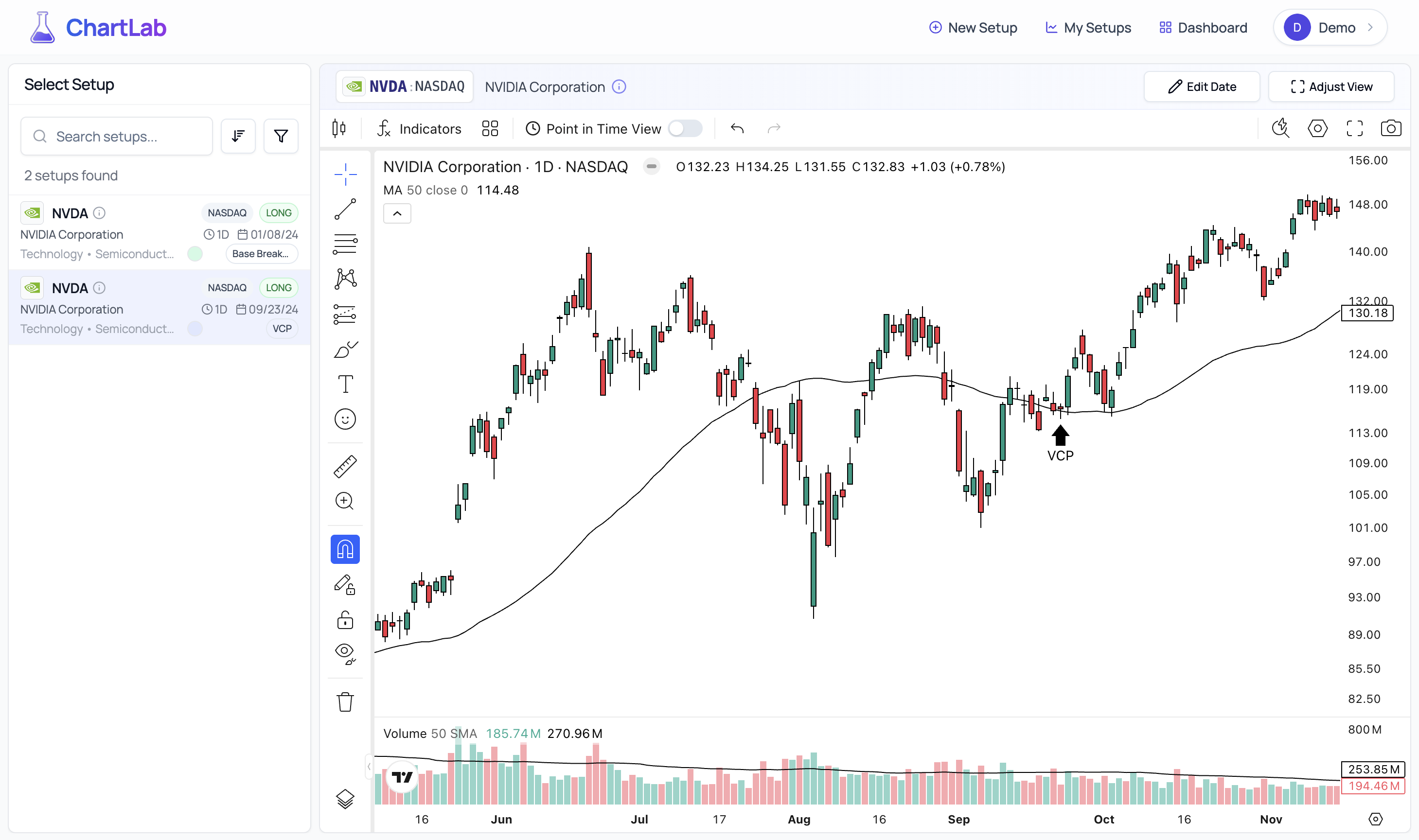Click the chart title NVIDIA Corporation · 1D

click(505, 166)
